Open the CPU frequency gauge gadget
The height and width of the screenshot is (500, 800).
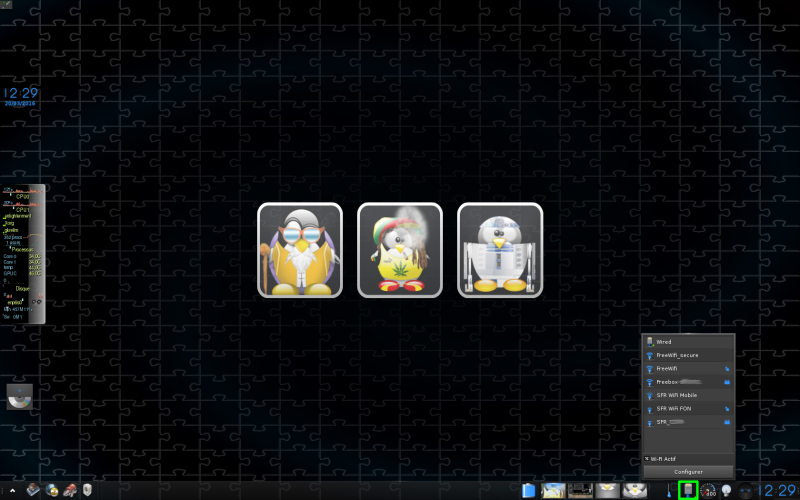(x=708, y=490)
